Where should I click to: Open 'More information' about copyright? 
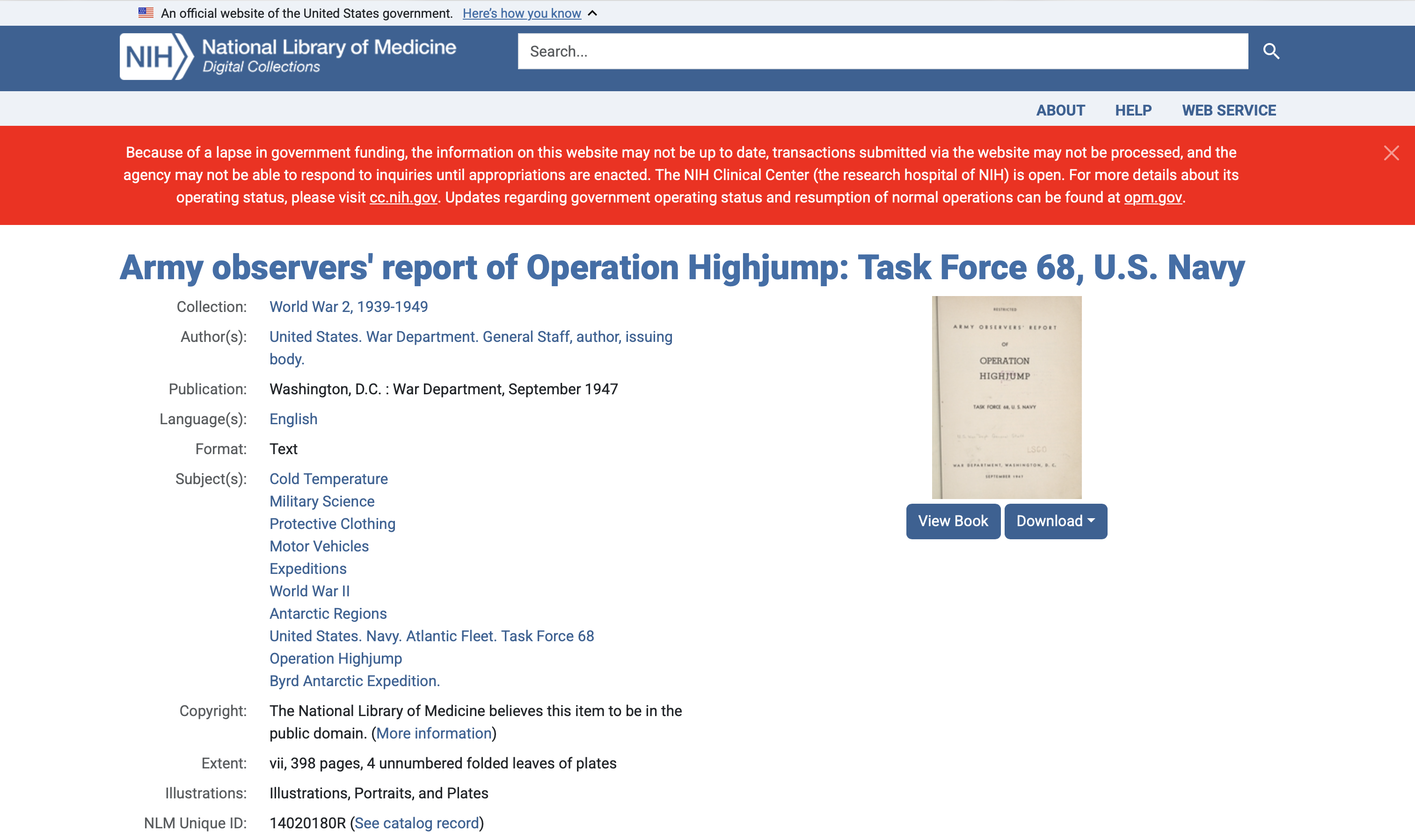tap(434, 733)
